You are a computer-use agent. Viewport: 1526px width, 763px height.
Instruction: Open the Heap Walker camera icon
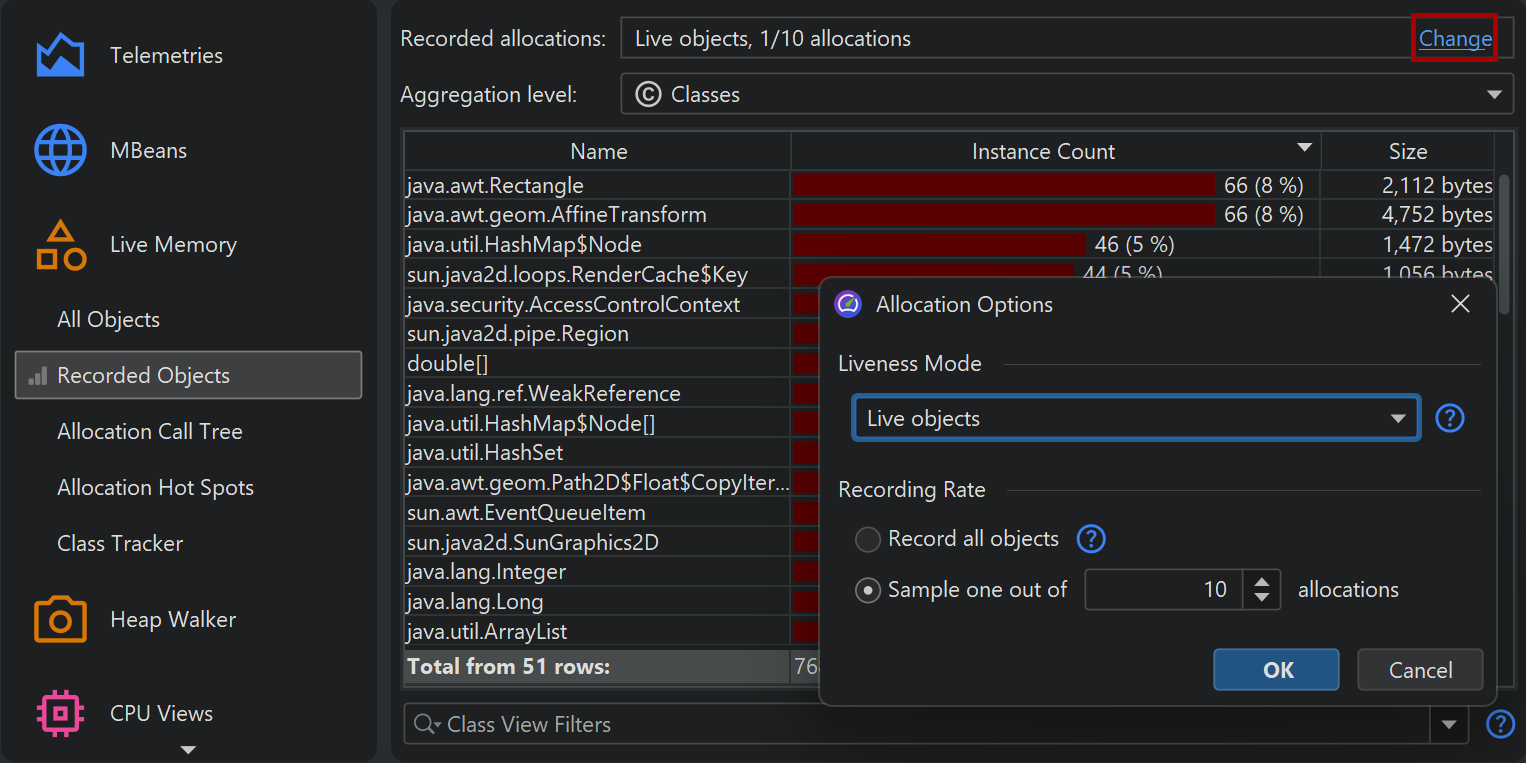pos(60,620)
